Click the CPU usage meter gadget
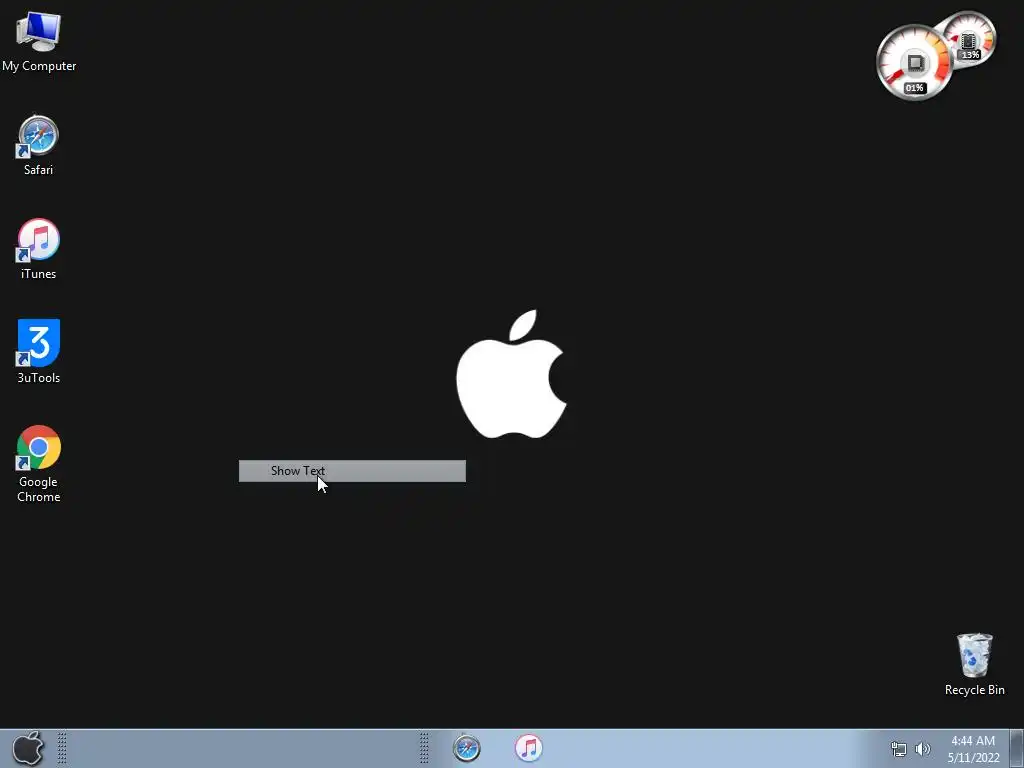 point(913,63)
